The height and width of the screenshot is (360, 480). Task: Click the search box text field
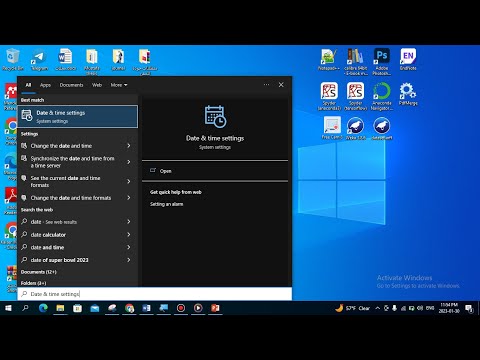pos(155,294)
